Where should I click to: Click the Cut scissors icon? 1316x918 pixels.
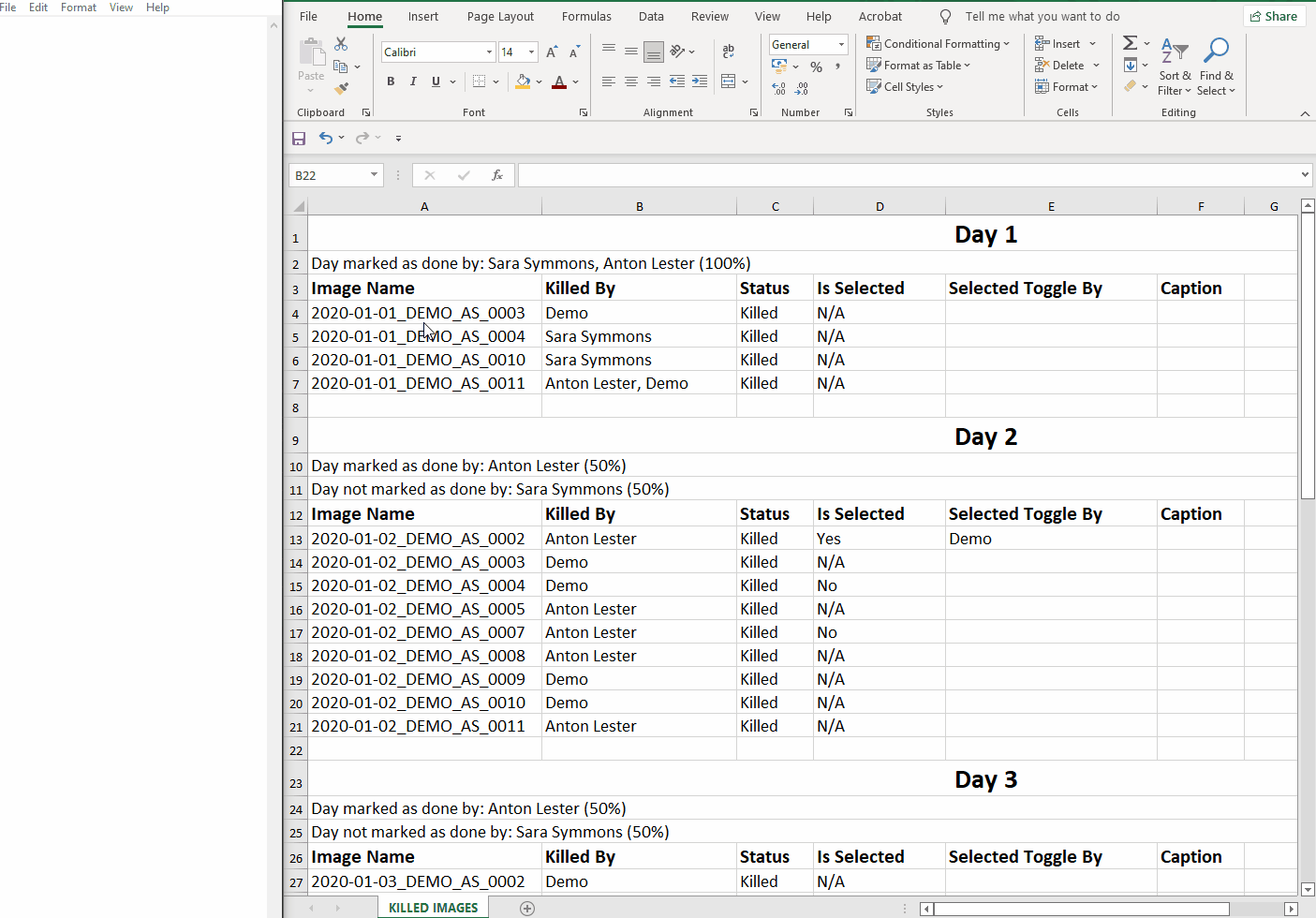pyautogui.click(x=341, y=44)
